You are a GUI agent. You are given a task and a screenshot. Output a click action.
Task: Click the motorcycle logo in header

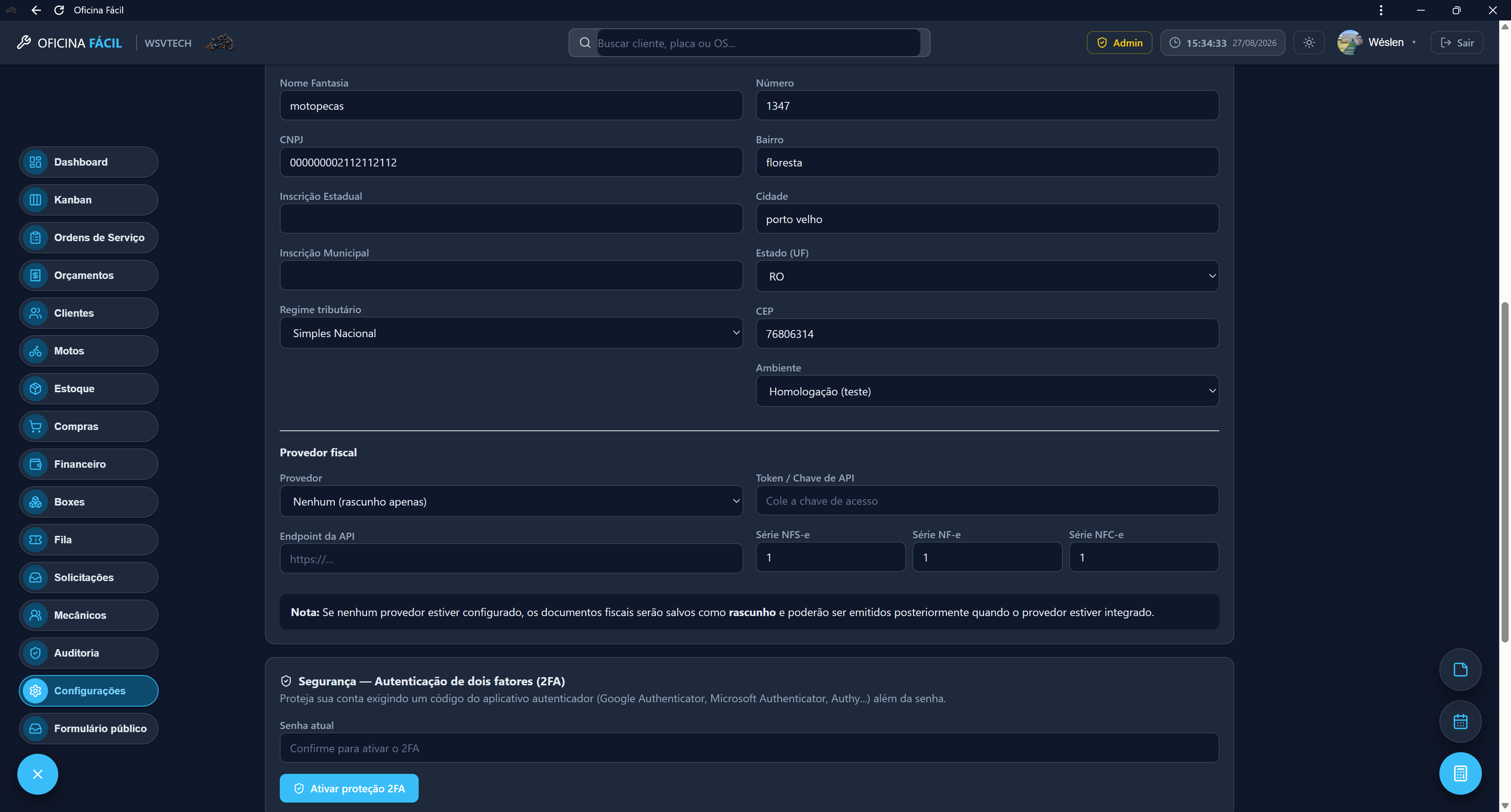coord(220,43)
